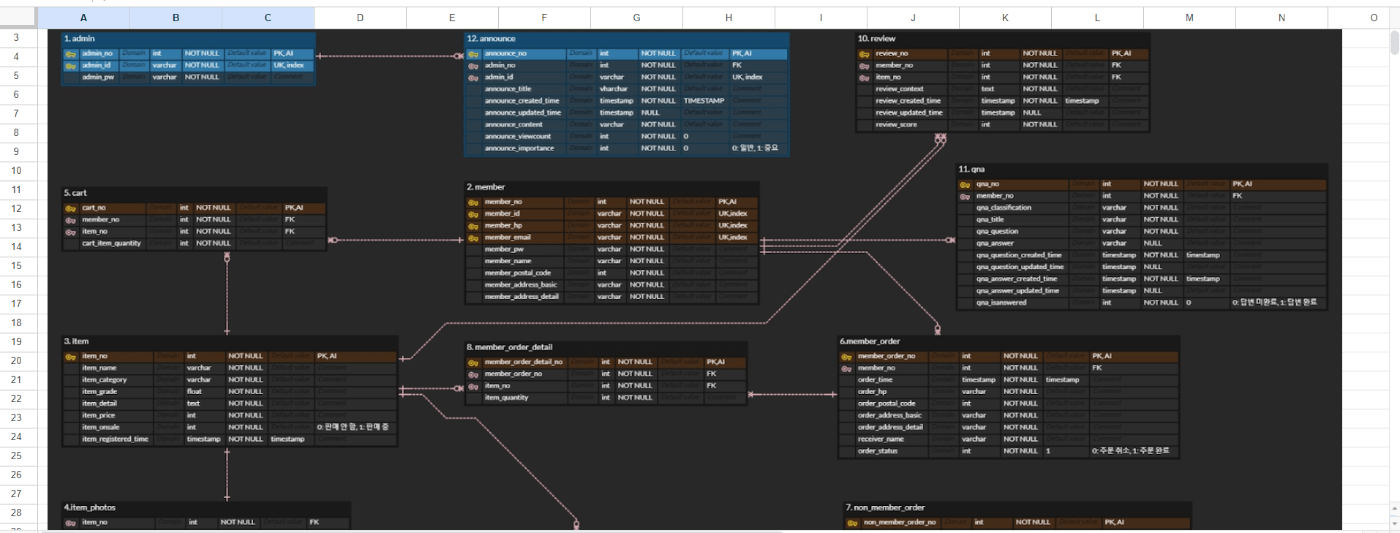Click the key icon beside member_email
The image size is (1400, 533).
(474, 237)
